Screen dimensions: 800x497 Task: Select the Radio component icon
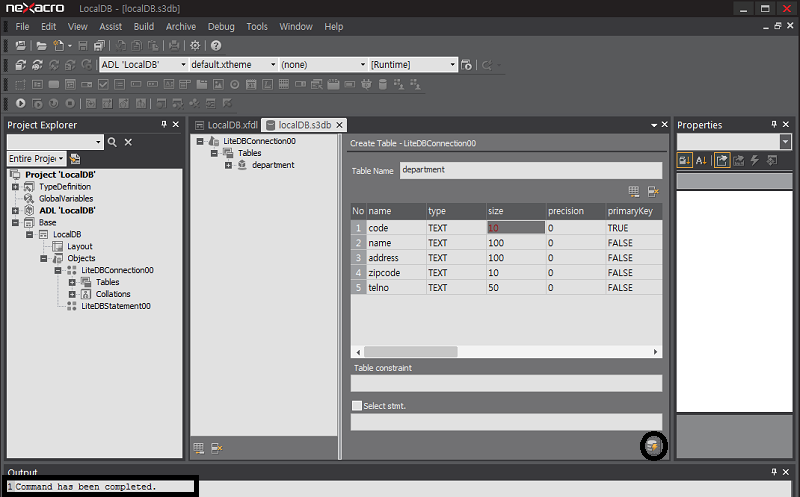point(235,84)
